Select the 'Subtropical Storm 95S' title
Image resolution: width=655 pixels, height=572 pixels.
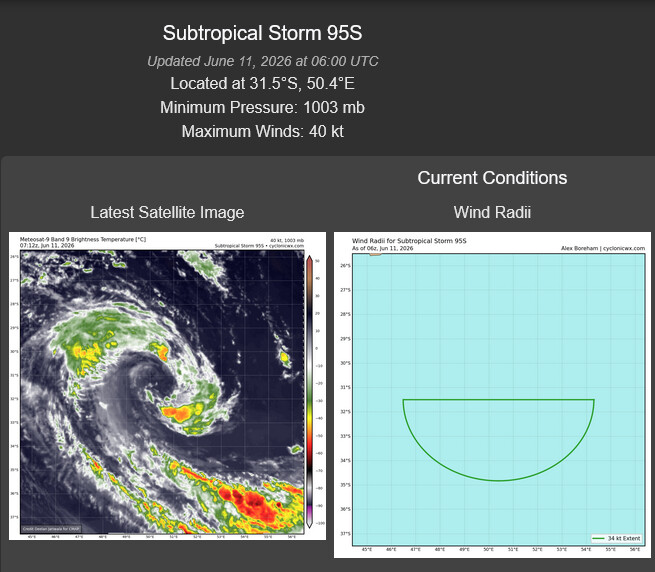click(x=262, y=33)
